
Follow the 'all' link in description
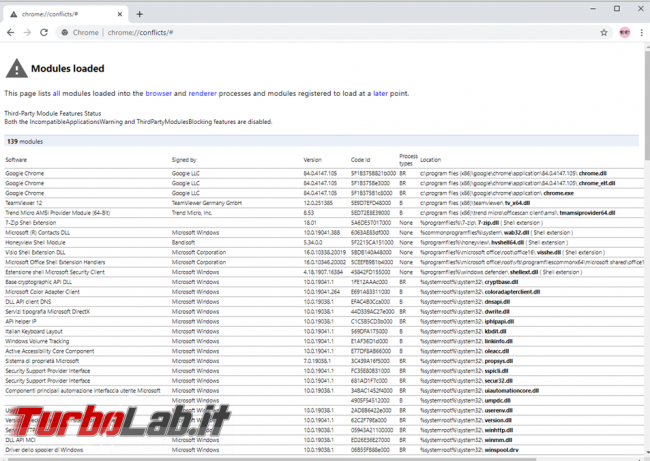point(56,93)
